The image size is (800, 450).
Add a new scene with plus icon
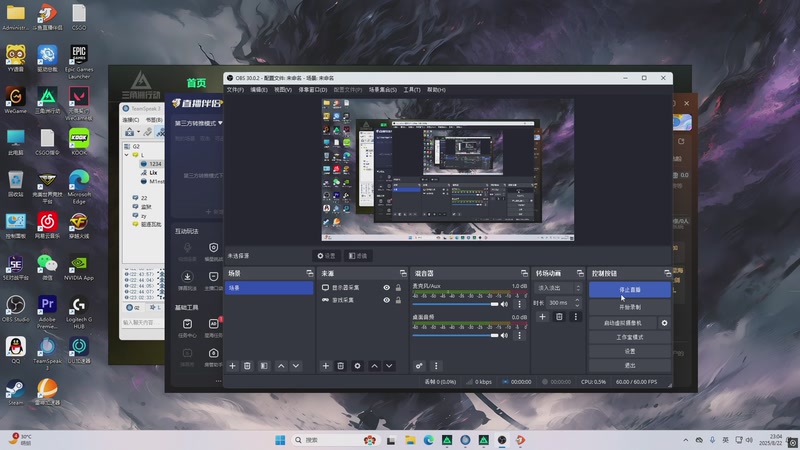click(x=233, y=366)
